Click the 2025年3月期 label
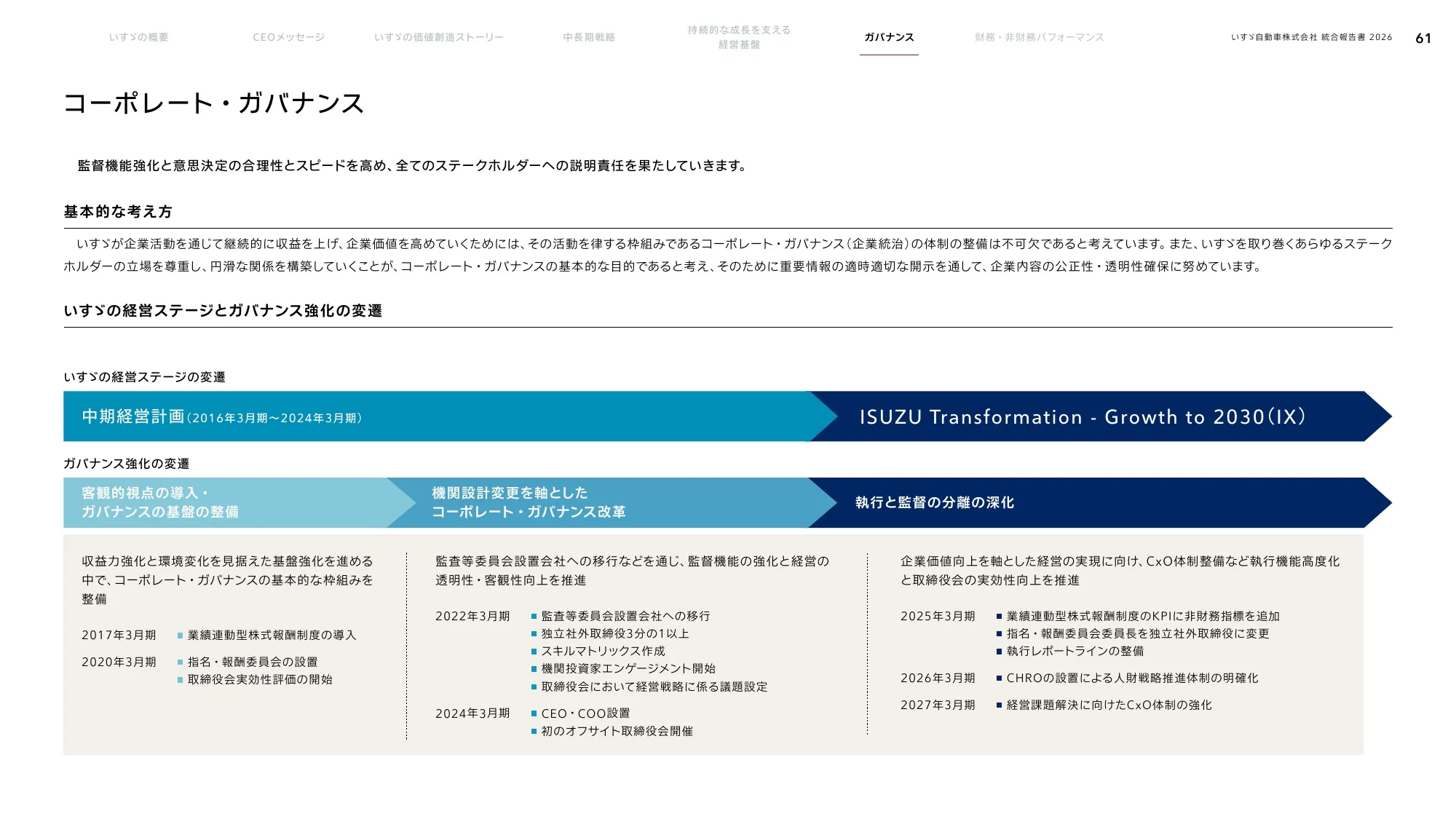Screen dimensions: 1456x819 coord(938,617)
